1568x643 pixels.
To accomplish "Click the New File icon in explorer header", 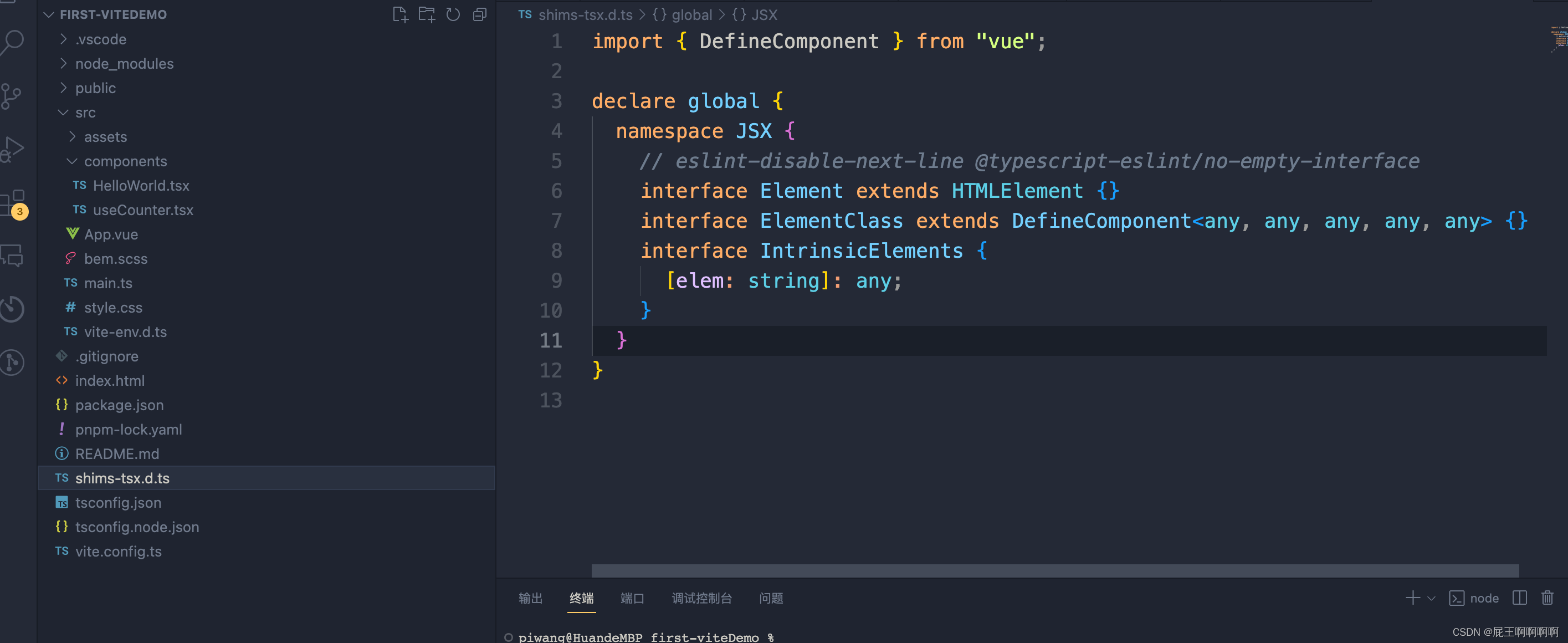I will [x=400, y=14].
